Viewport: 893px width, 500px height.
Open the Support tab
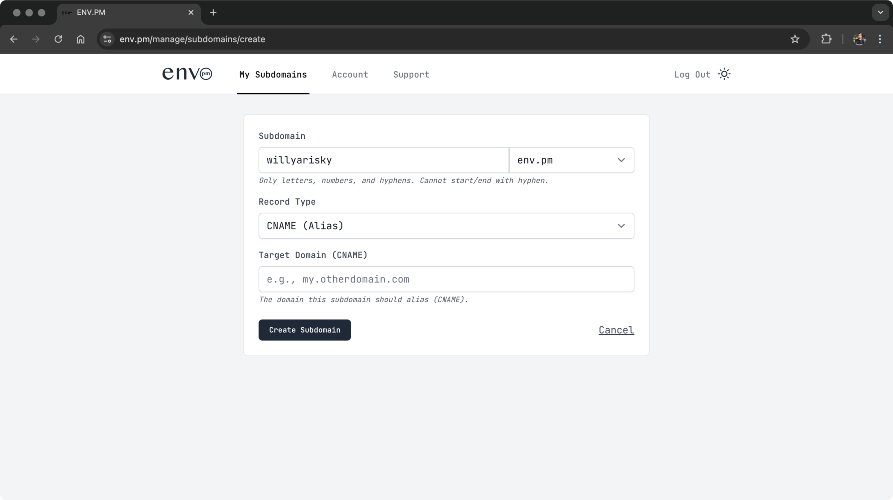click(x=411, y=75)
